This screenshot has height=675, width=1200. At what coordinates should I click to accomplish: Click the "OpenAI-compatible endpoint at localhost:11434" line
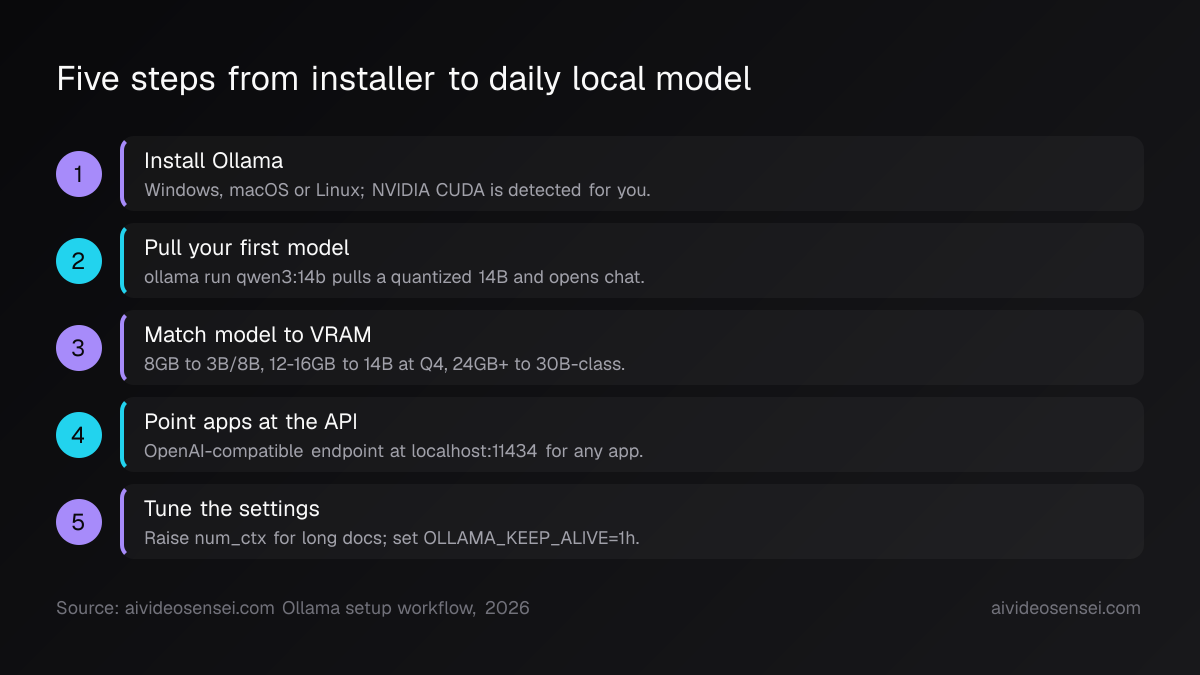tap(394, 451)
